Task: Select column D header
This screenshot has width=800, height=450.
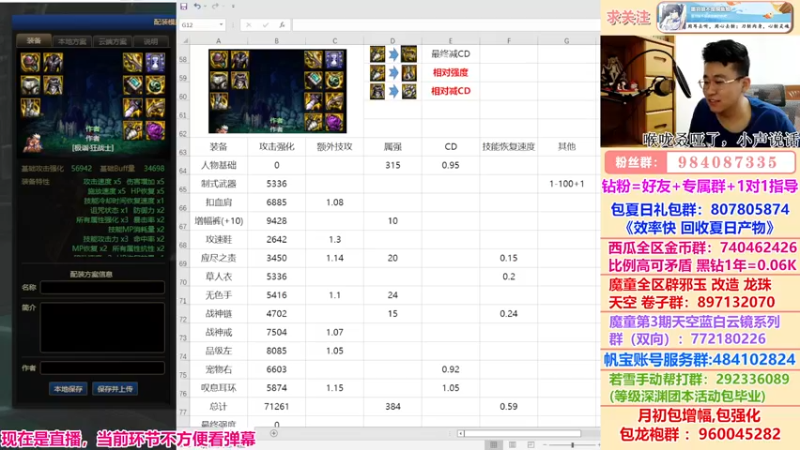Action: point(392,40)
